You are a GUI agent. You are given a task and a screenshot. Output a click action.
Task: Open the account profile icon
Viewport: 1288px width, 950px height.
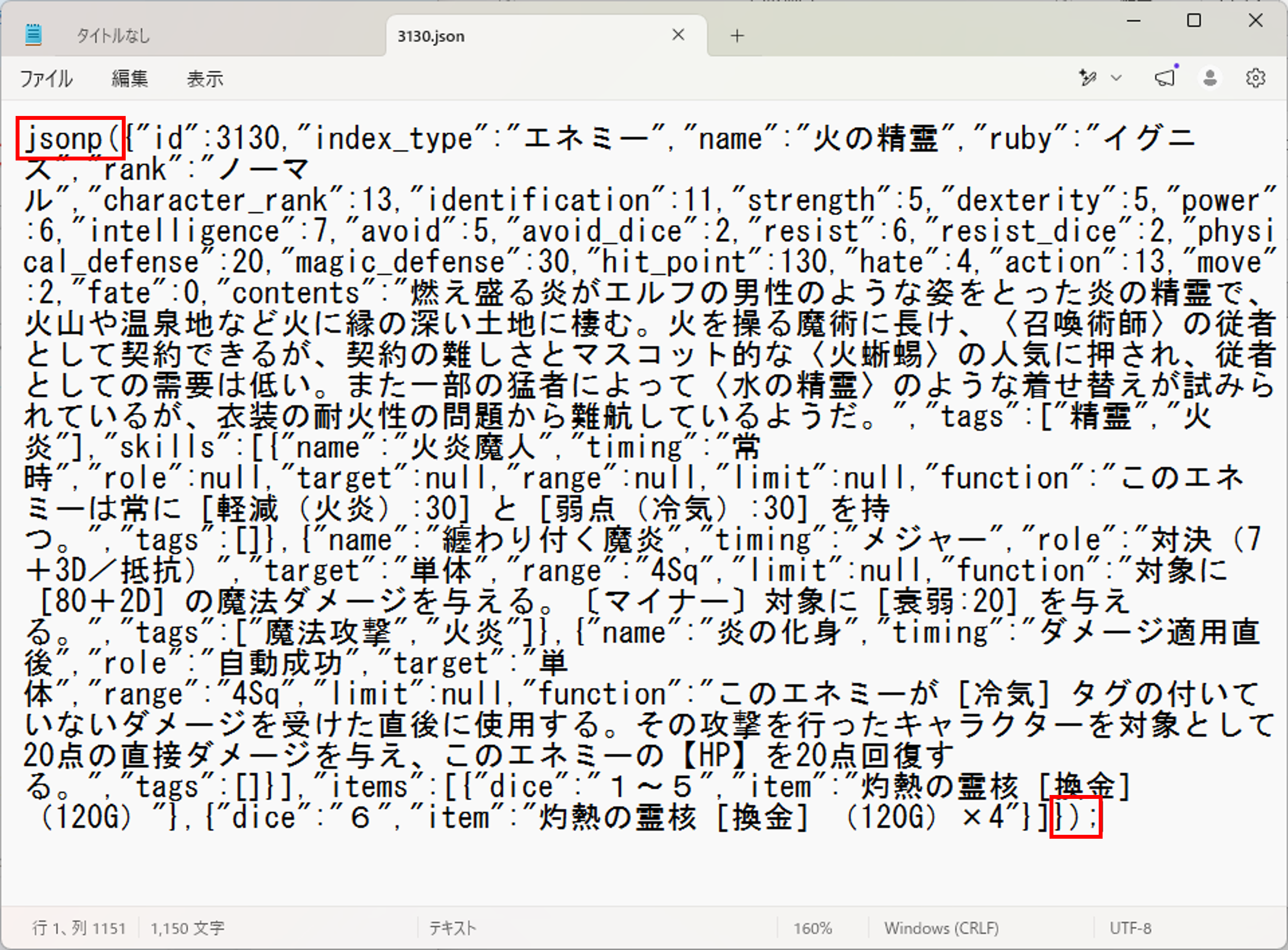(x=1210, y=78)
